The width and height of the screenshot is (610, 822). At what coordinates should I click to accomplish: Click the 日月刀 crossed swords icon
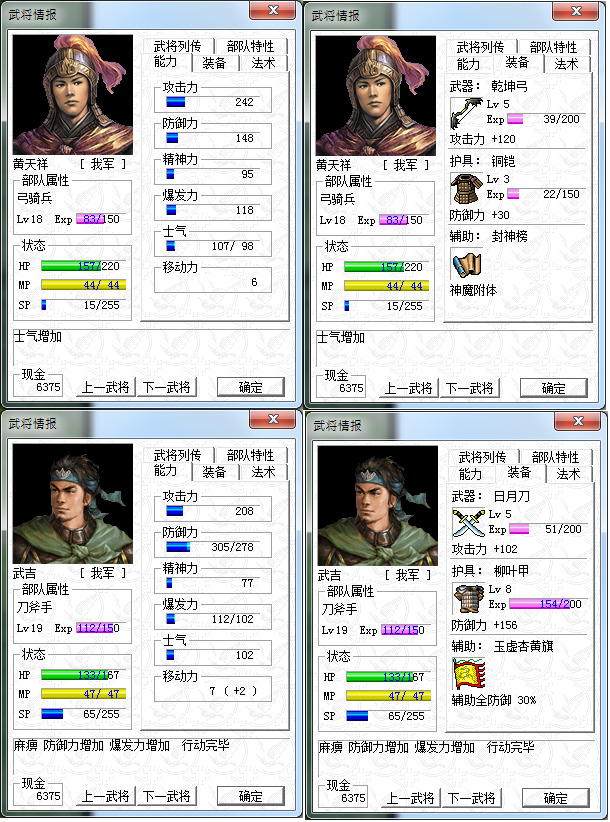[x=468, y=523]
